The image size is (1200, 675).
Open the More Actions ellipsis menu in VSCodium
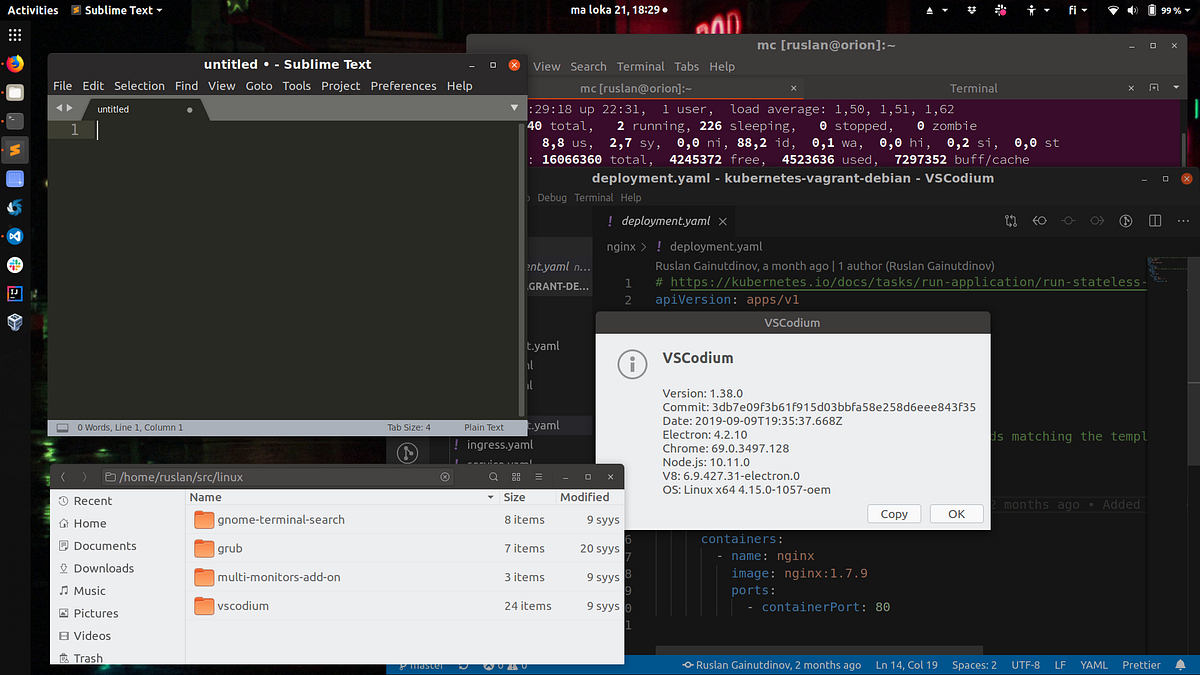[1183, 221]
